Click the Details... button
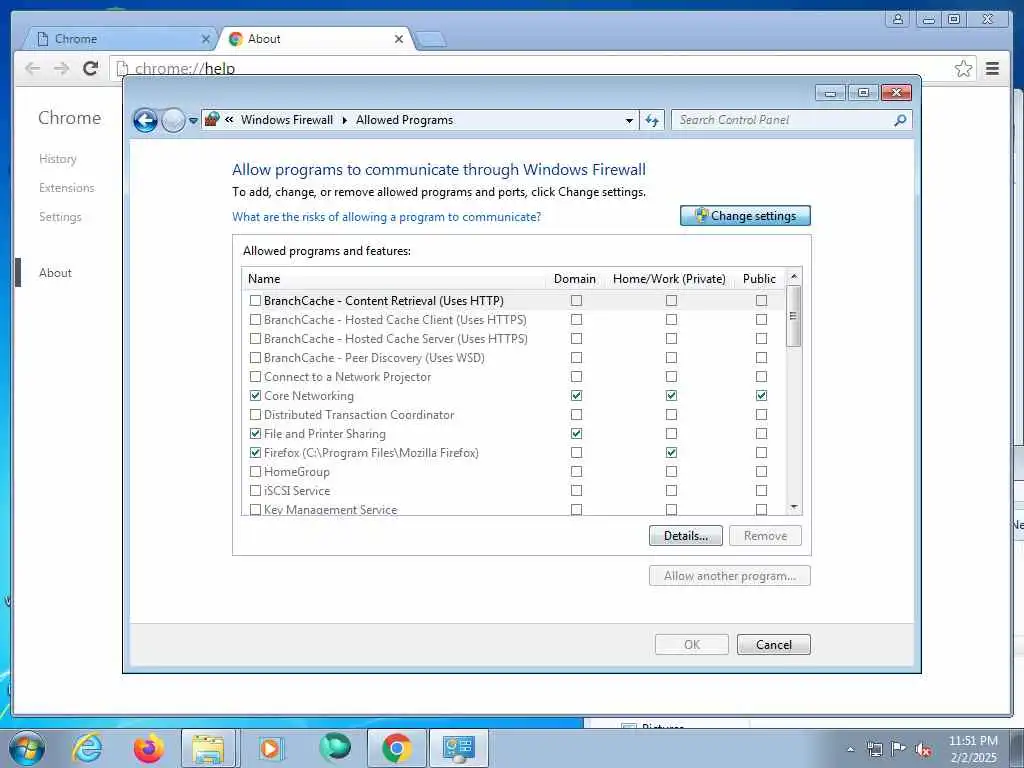Screen dimensions: 1024x768 686,536
